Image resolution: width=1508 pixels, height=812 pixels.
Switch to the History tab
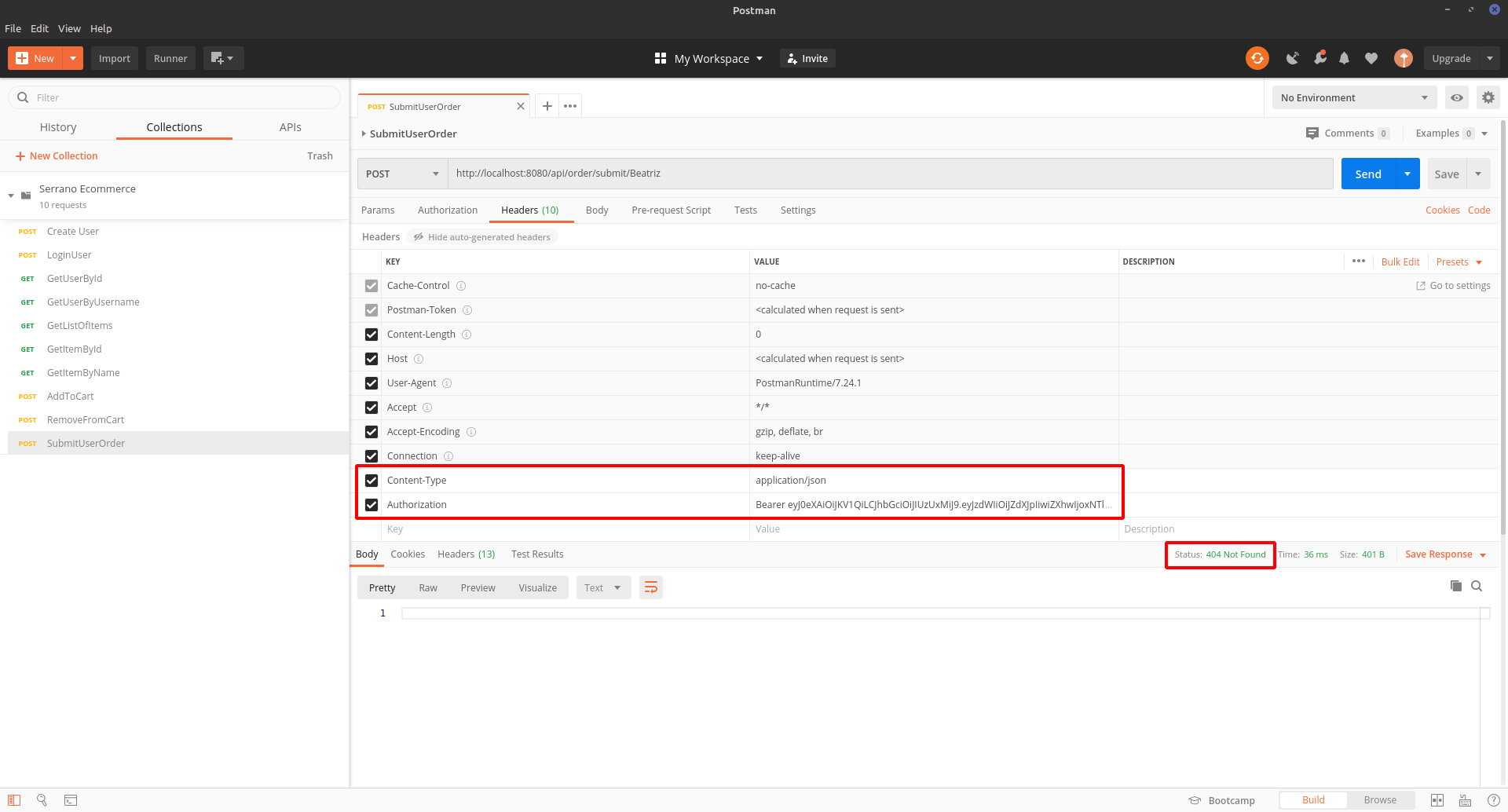click(x=58, y=127)
